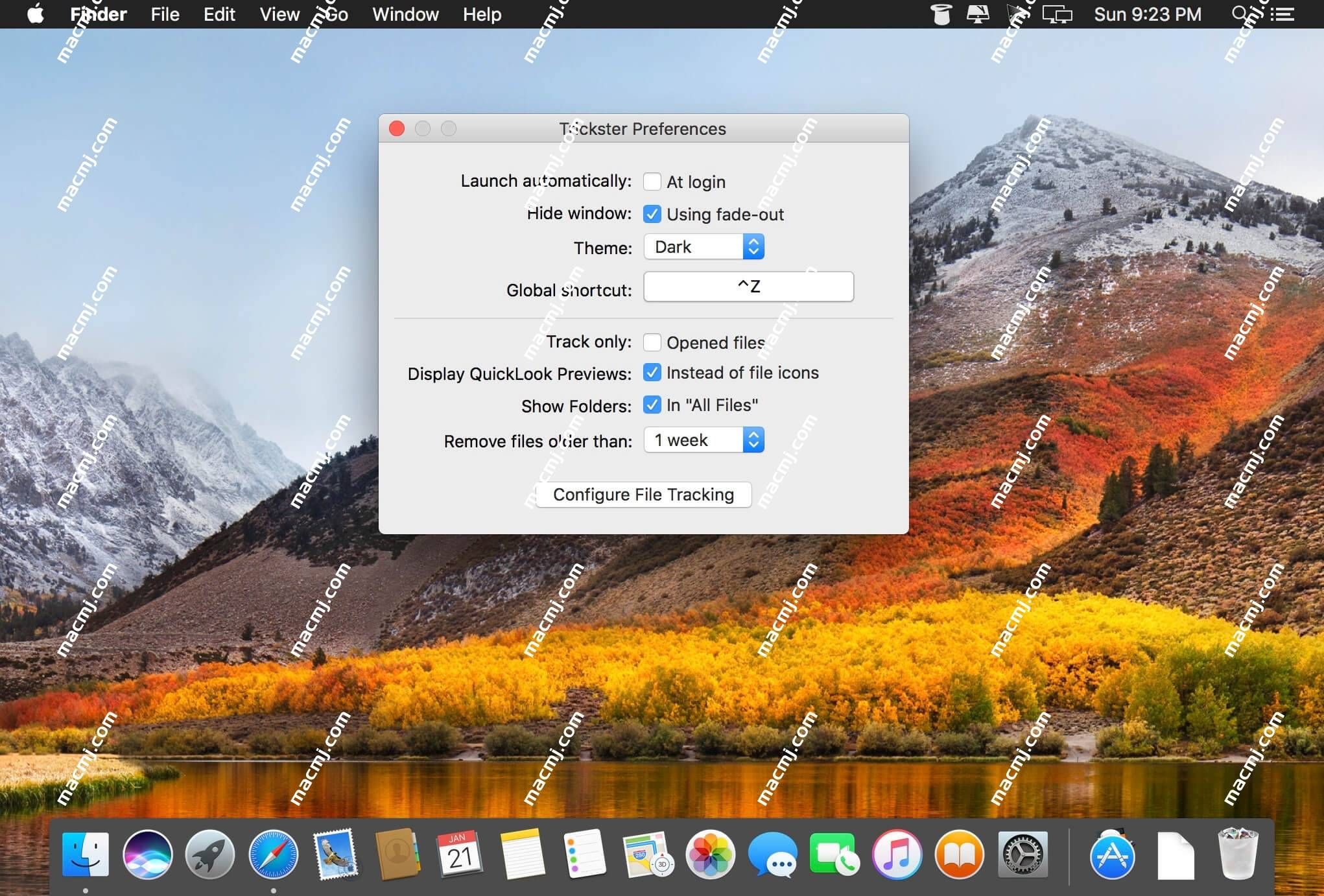Disable Display QuickLook Previews instead of file icons
The height and width of the screenshot is (896, 1324).
(x=650, y=372)
